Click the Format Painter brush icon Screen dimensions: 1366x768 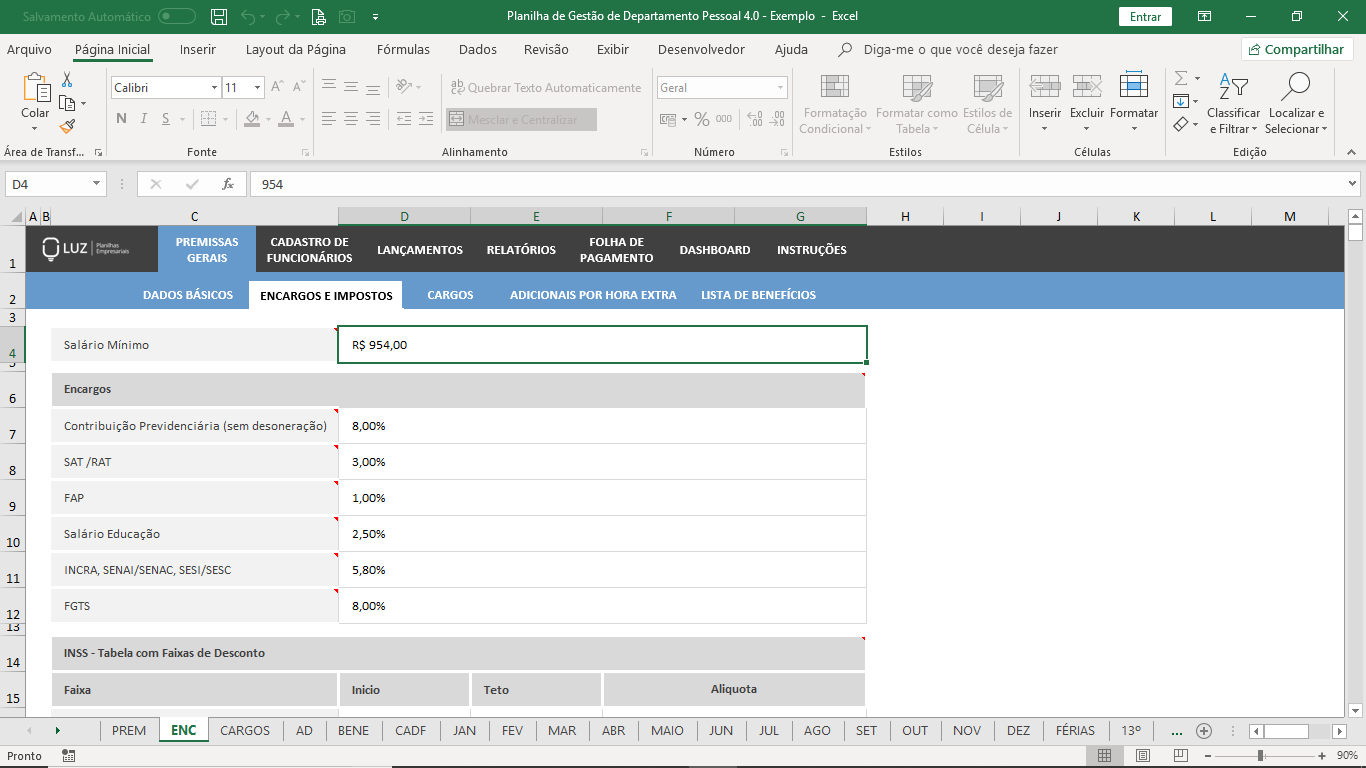pos(67,127)
